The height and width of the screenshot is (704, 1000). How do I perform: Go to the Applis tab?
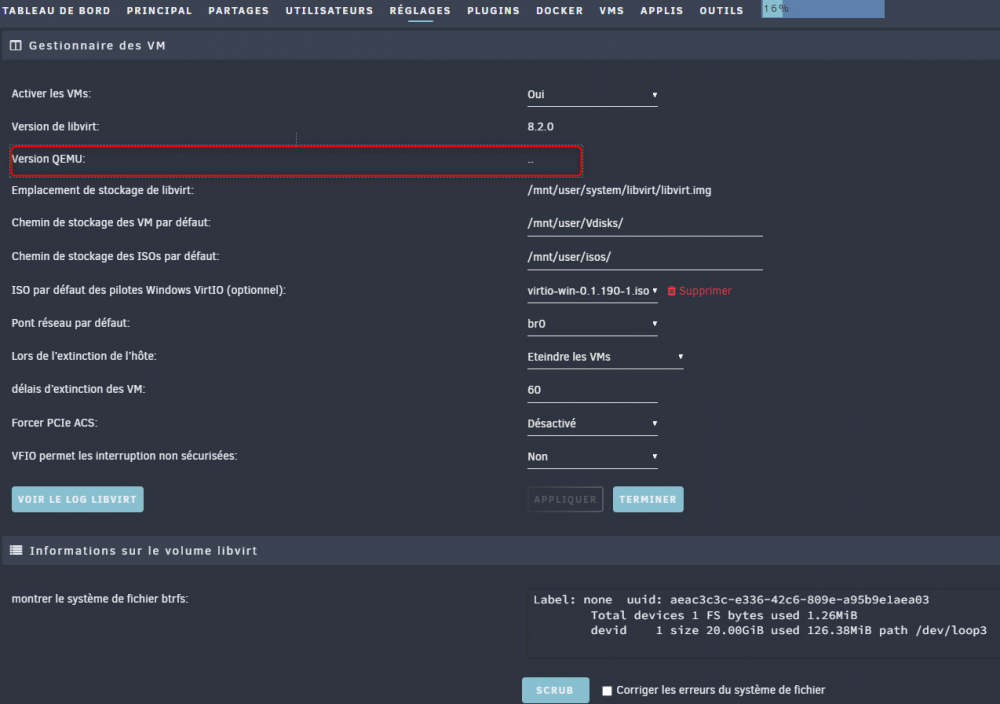tap(661, 11)
